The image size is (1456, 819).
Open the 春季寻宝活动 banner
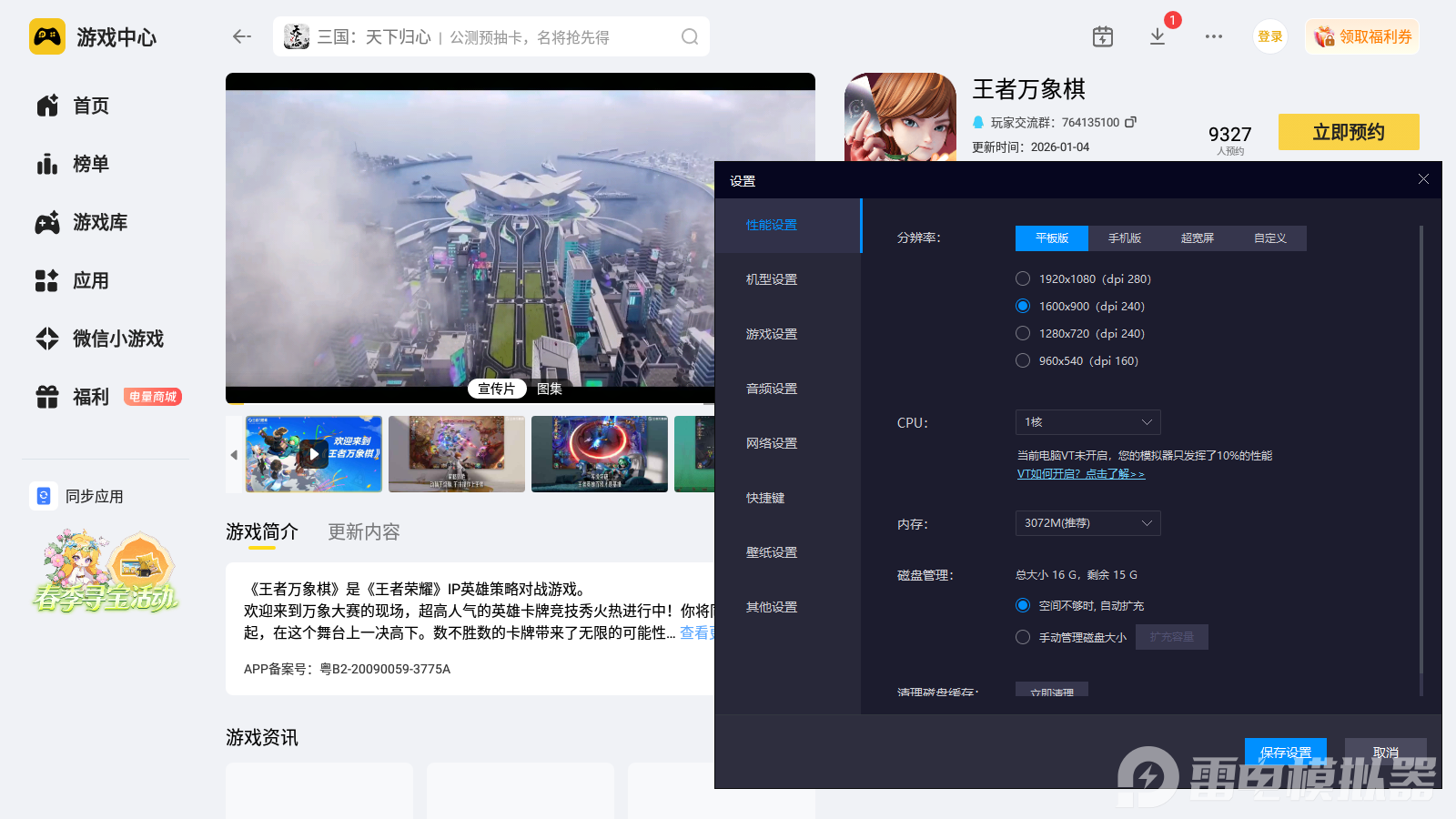point(106,571)
